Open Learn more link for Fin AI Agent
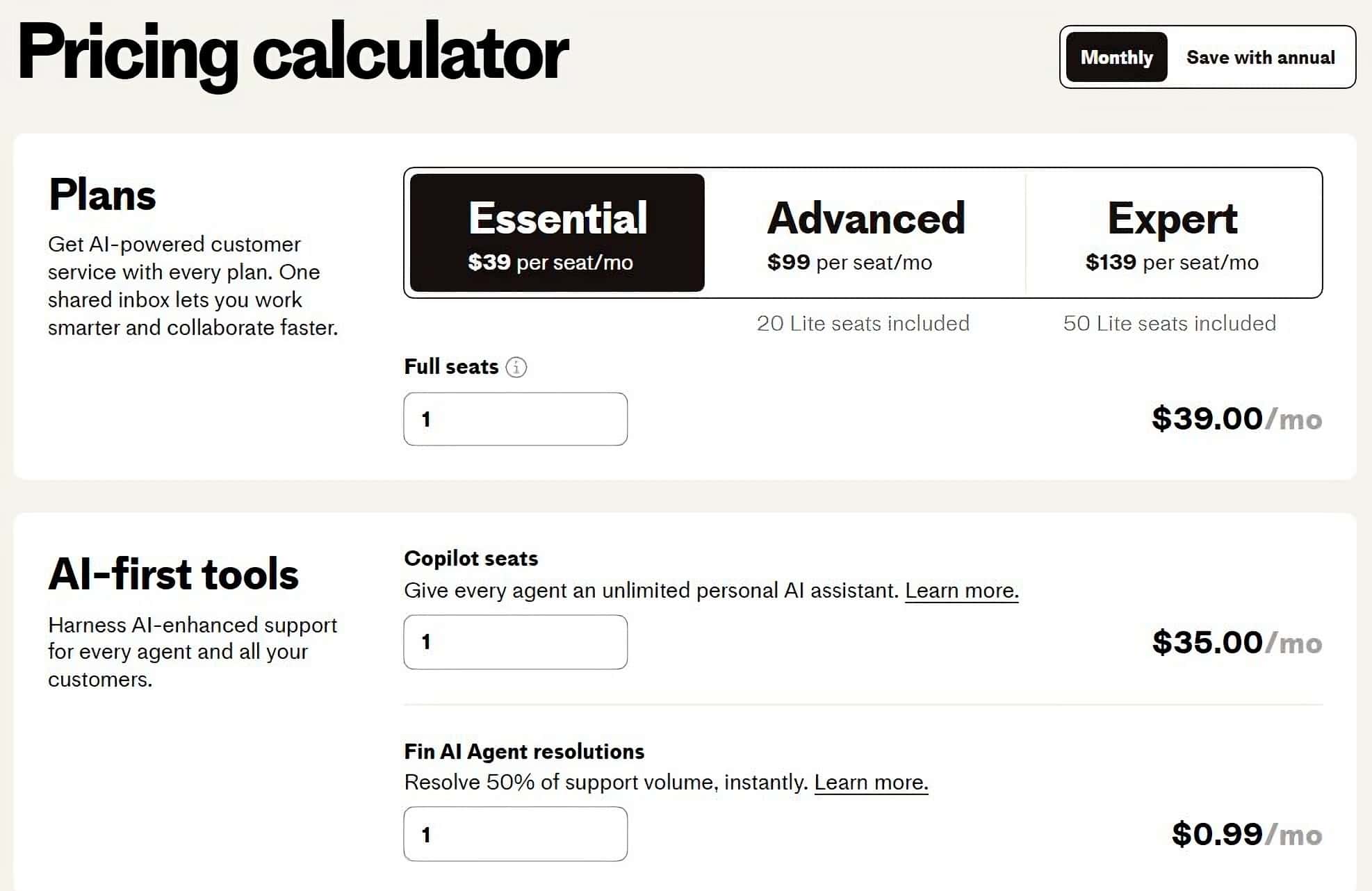The width and height of the screenshot is (1372, 891). [x=871, y=783]
